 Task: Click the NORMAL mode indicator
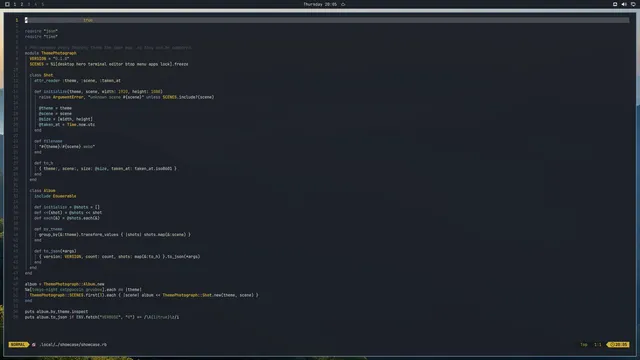(x=18, y=344)
